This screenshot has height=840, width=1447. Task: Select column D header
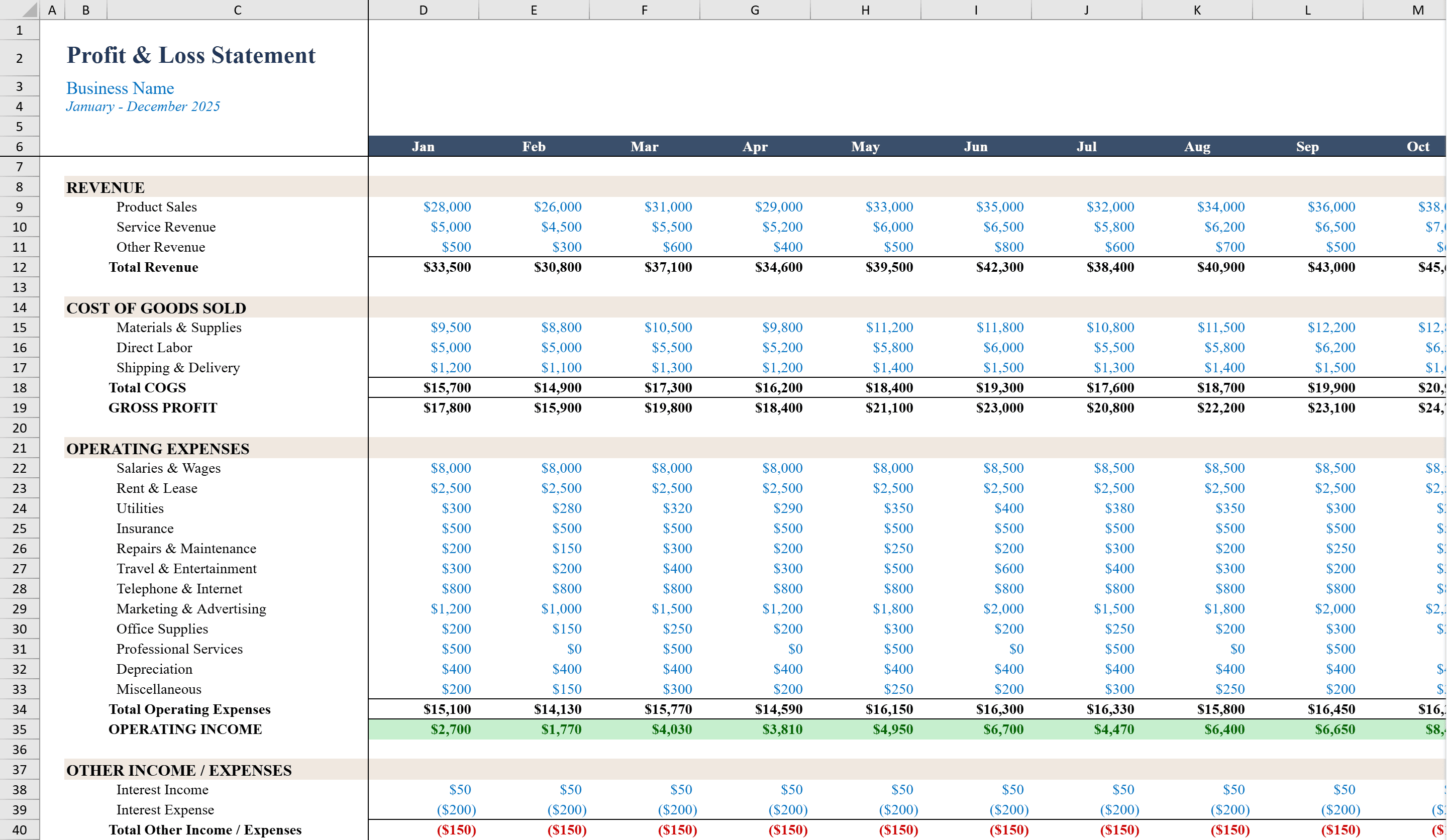pos(423,9)
